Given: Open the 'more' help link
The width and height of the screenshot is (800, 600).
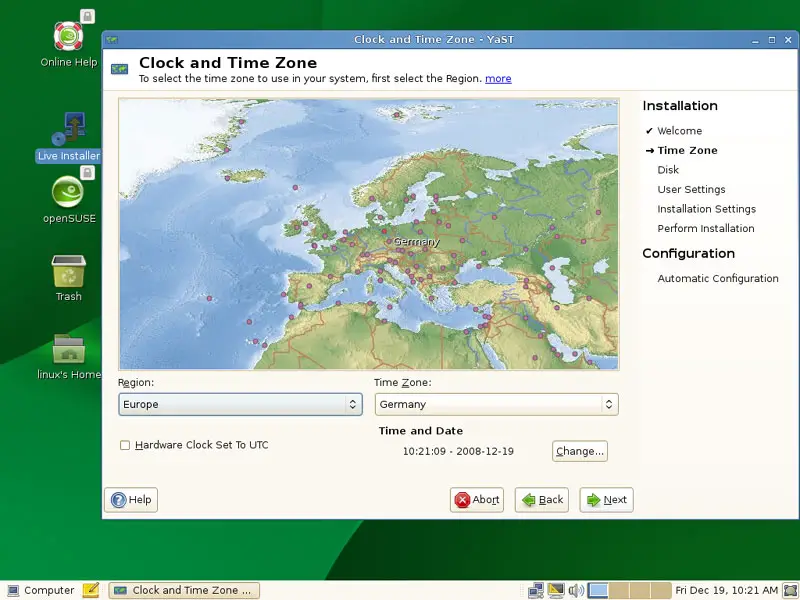Looking at the screenshot, I should point(498,79).
